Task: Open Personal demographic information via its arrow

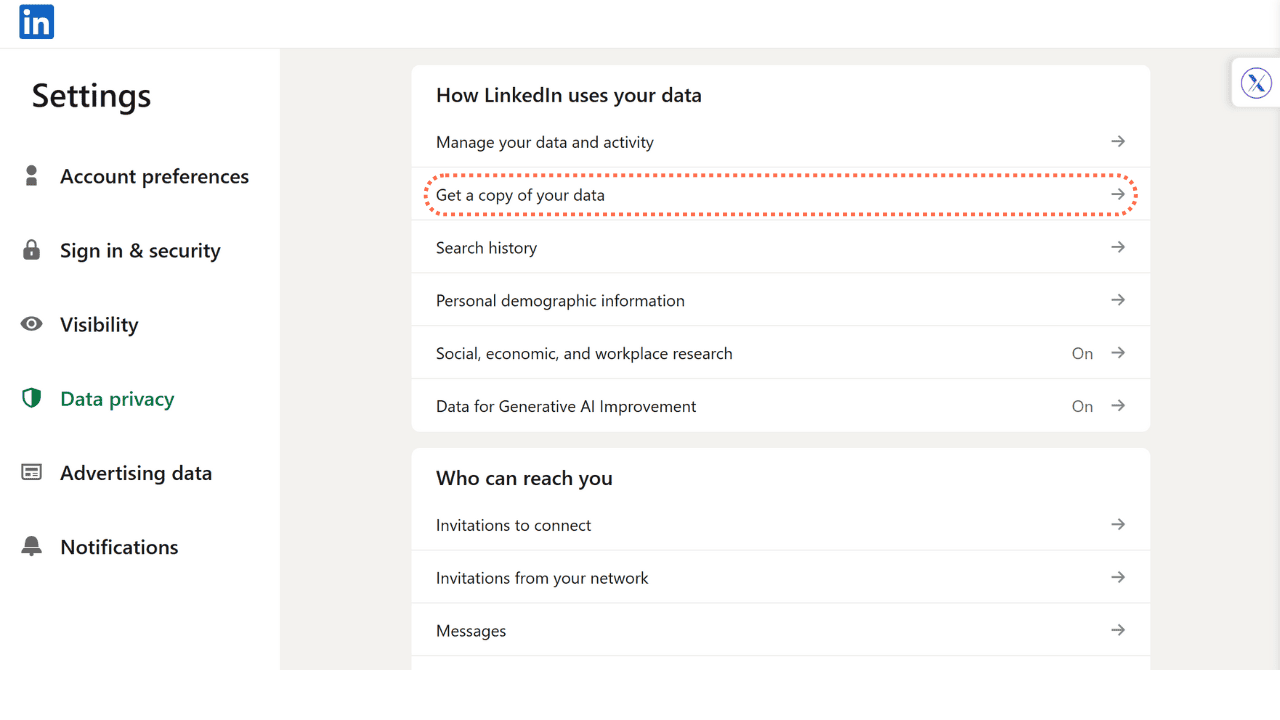Action: 1117,300
